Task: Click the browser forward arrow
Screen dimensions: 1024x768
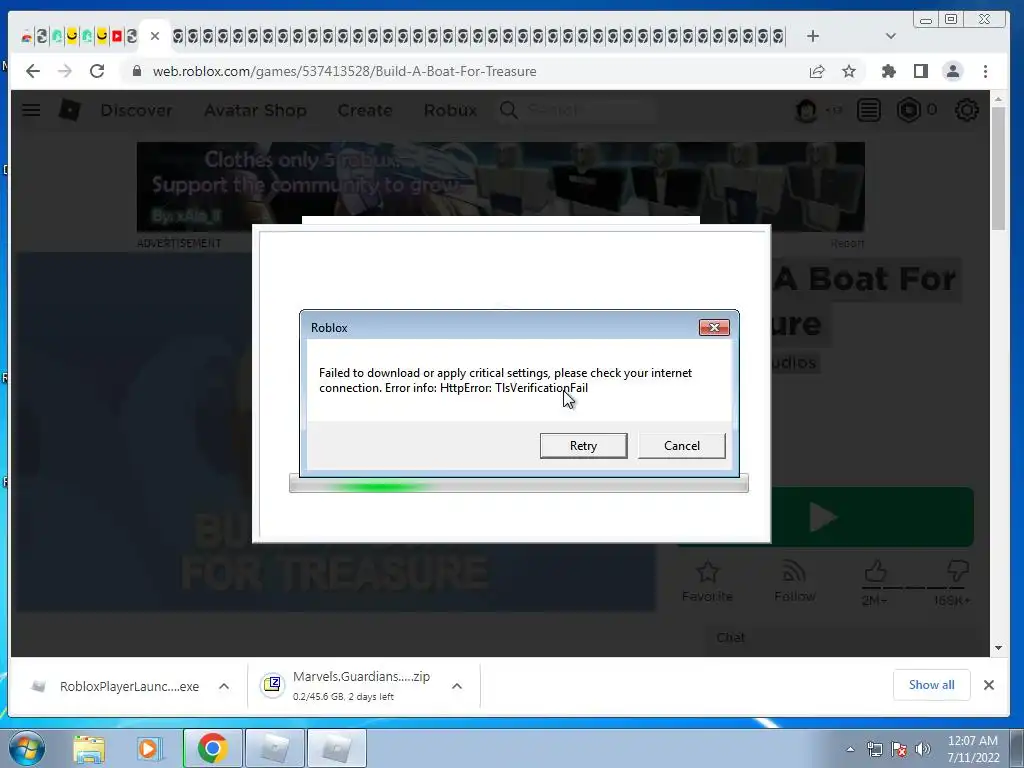Action: [65, 71]
